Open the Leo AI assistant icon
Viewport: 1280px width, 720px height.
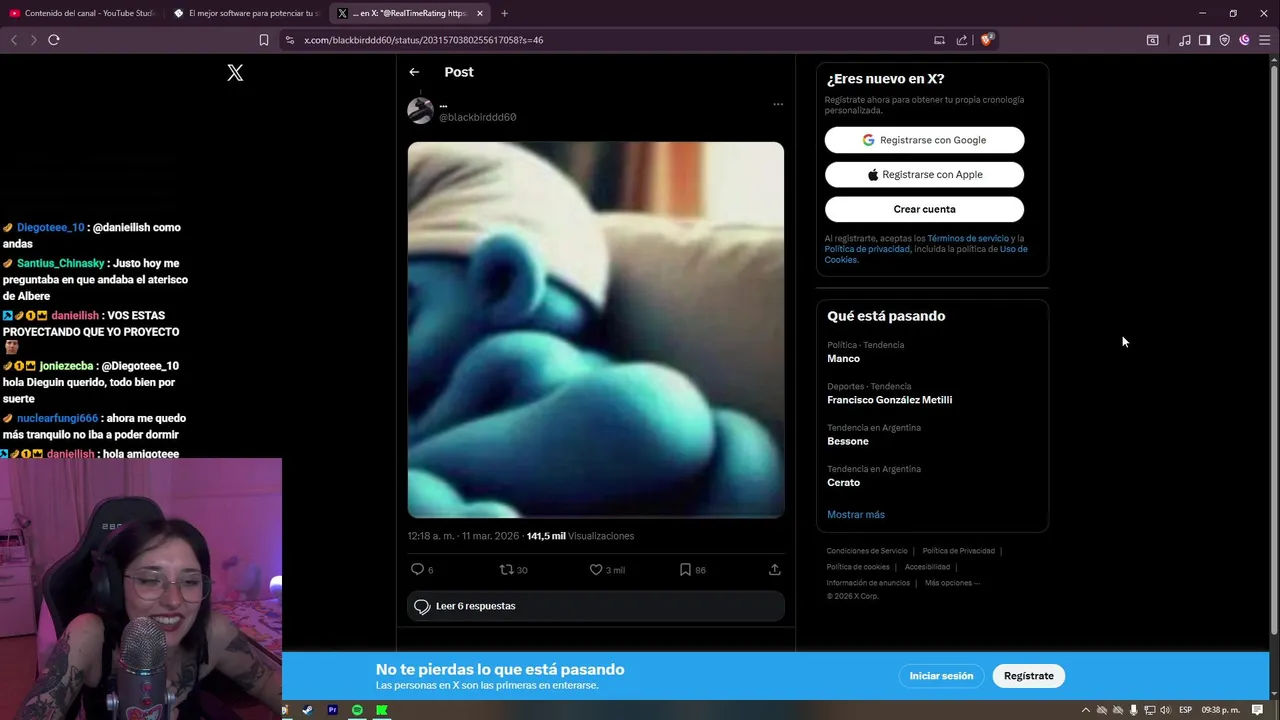(1244, 40)
